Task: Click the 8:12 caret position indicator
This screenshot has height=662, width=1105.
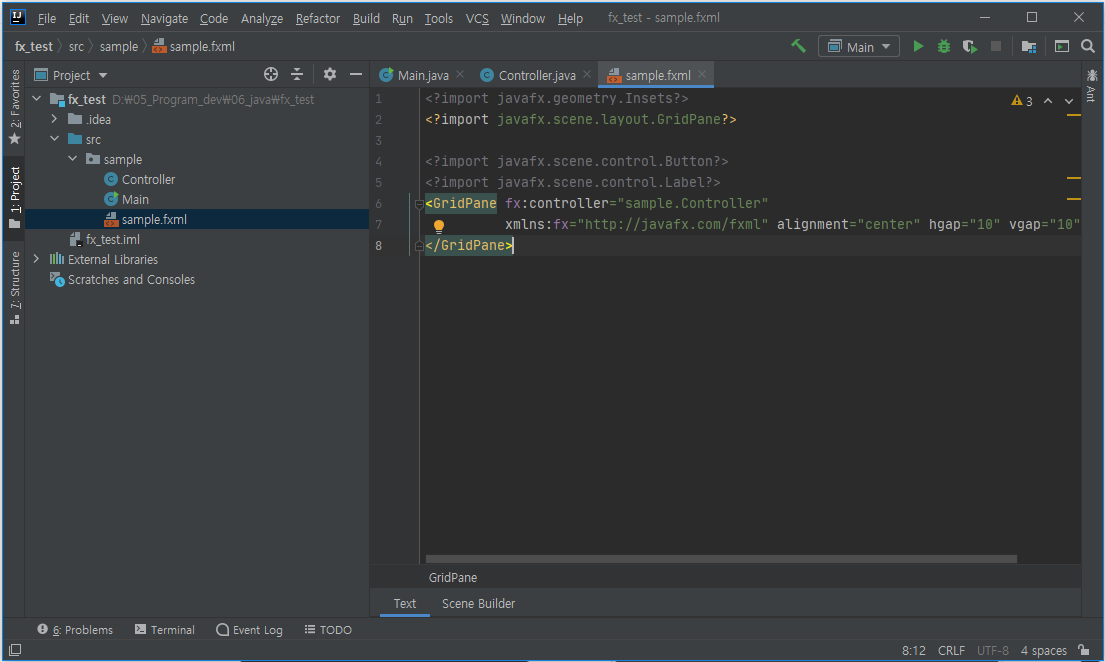Action: coord(913,650)
